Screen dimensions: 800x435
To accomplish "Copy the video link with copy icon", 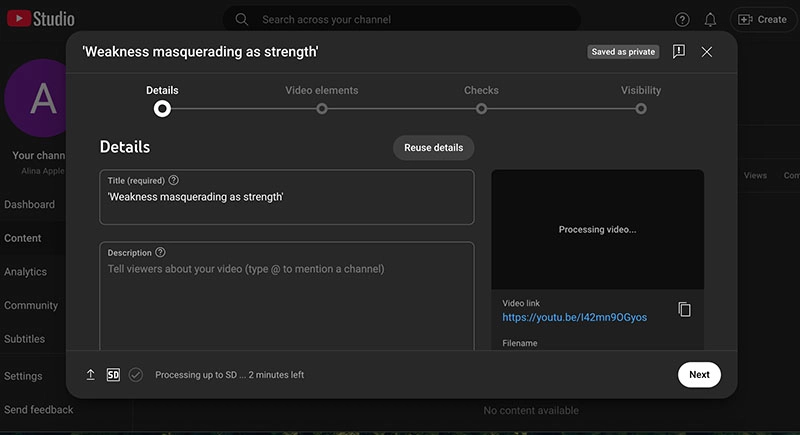I will [x=684, y=310].
